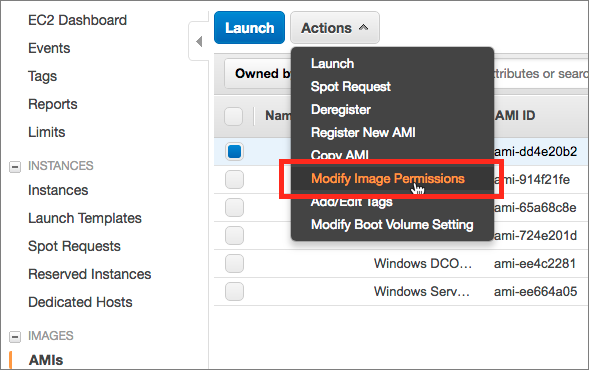This screenshot has width=589, height=370.
Task: Check the ami-ee664a05 row checkbox
Action: pos(234,291)
